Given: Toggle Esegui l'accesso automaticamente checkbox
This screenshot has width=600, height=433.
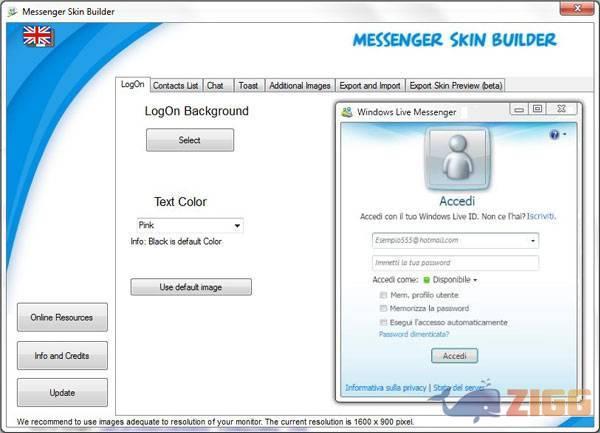Looking at the screenshot, I should (x=384, y=322).
